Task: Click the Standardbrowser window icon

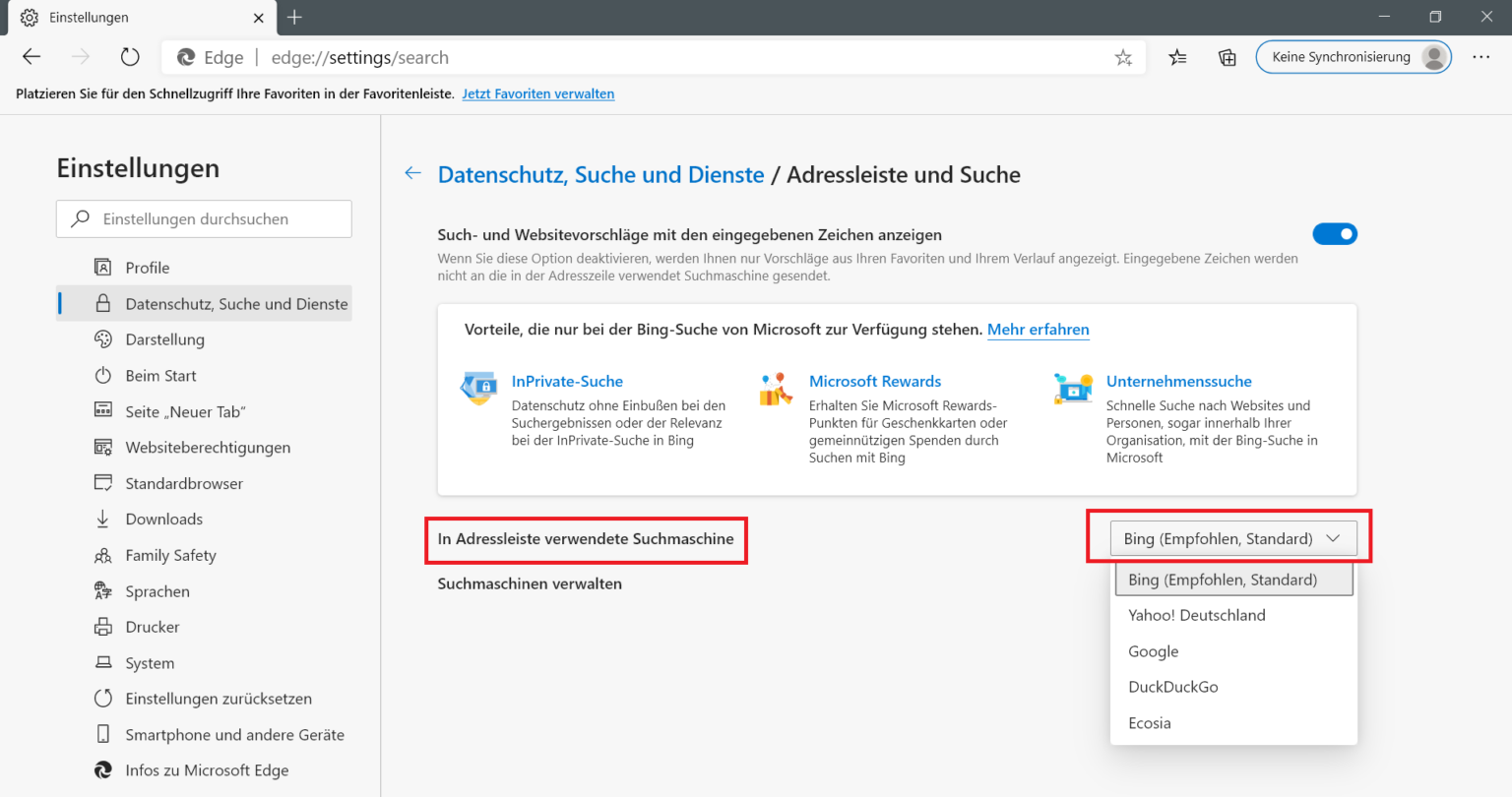Action: pos(102,482)
